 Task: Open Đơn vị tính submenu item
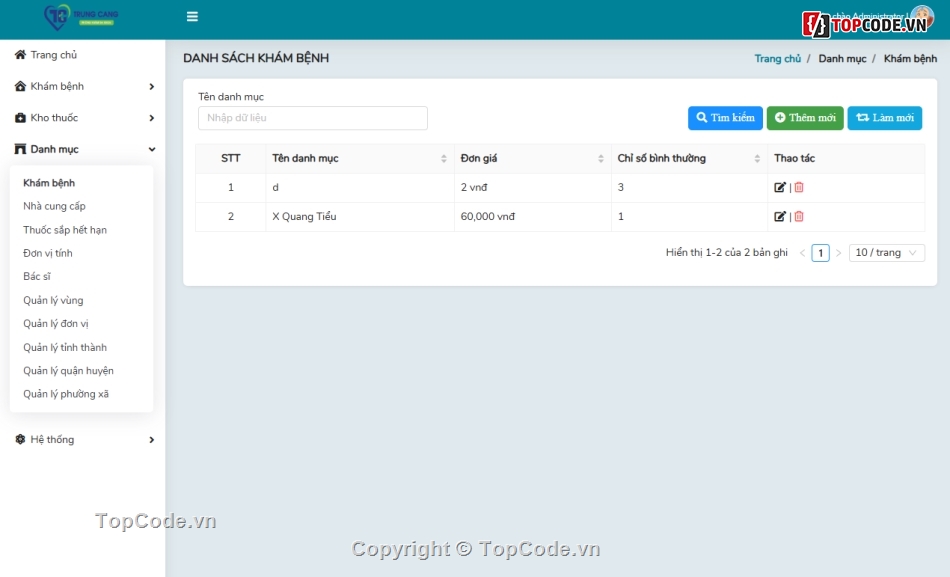[48, 253]
